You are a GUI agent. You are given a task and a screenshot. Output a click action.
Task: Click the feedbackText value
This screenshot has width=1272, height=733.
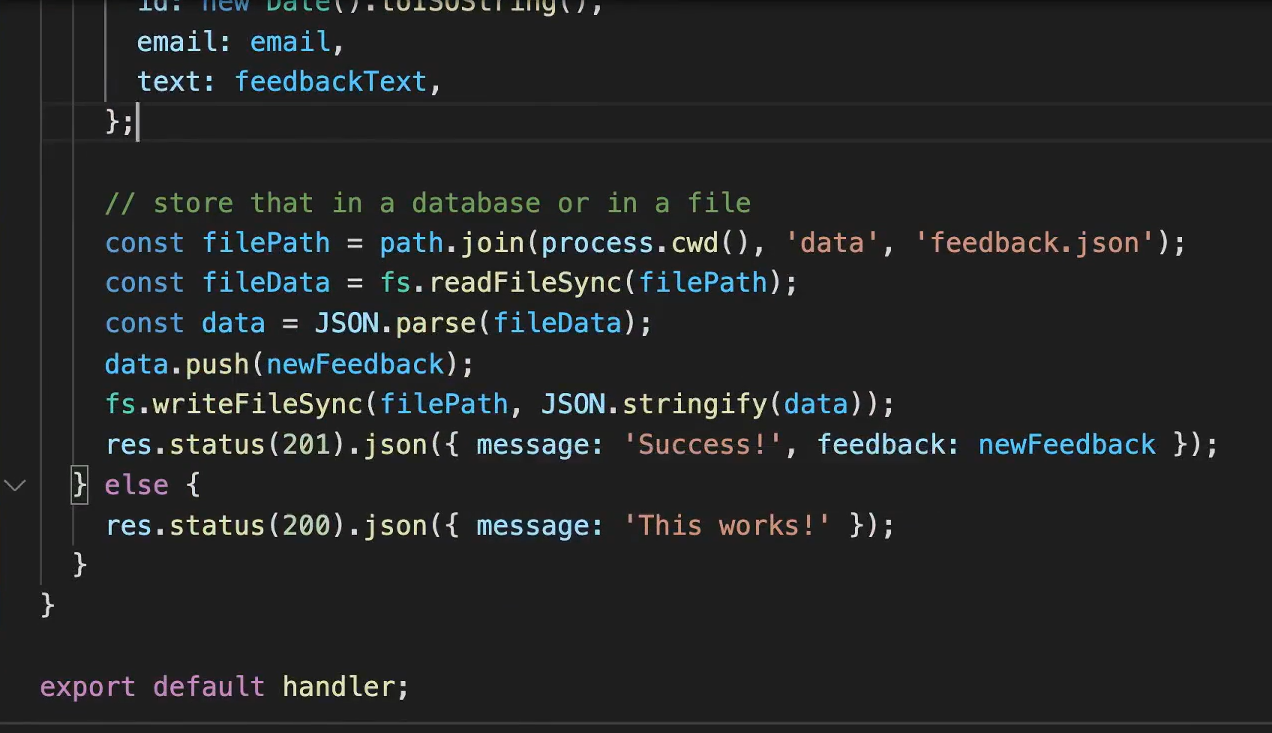pyautogui.click(x=331, y=81)
